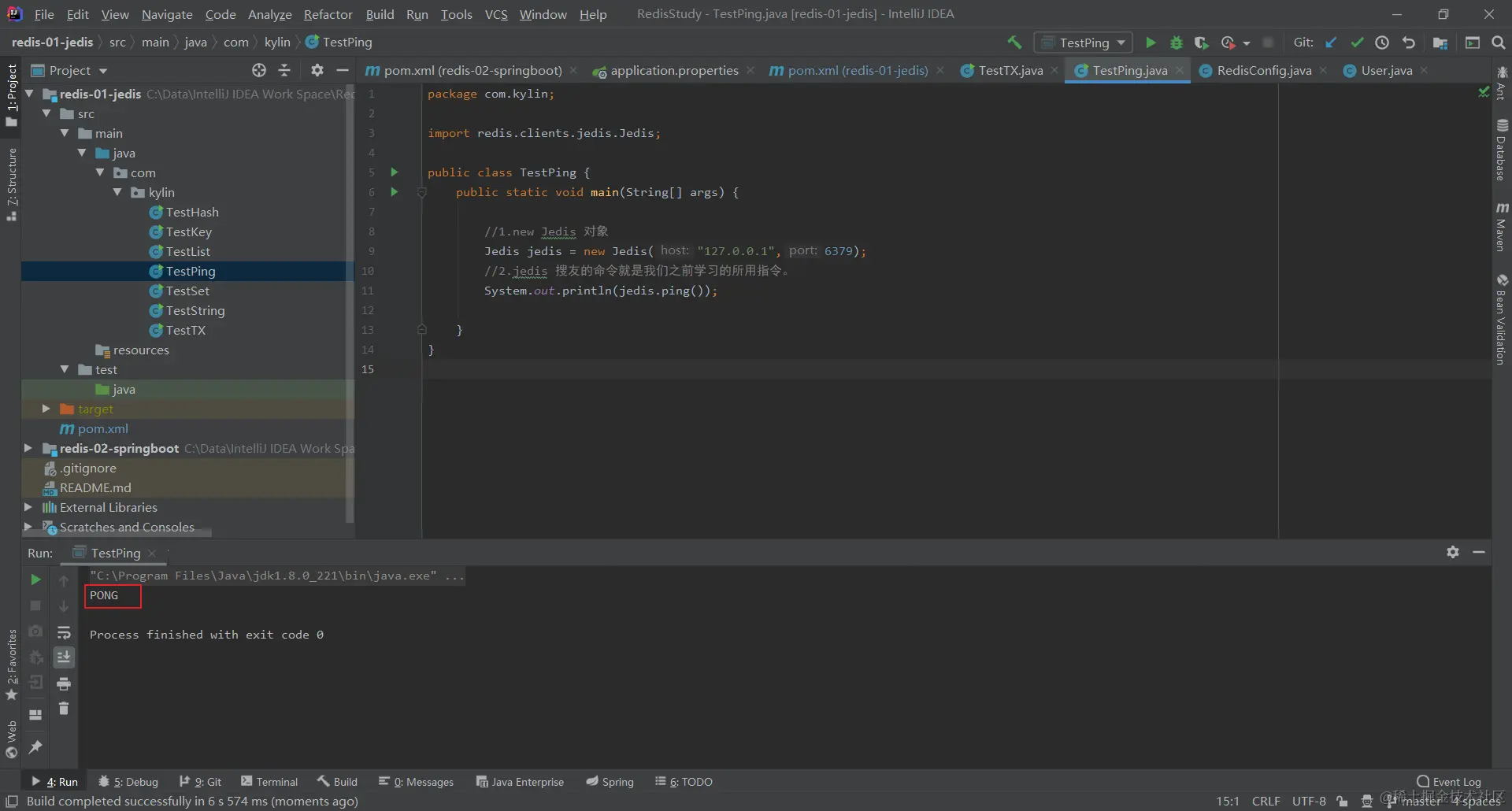Image resolution: width=1512 pixels, height=811 pixels.
Task: Click the run gutter icon beside the main method
Action: click(395, 191)
